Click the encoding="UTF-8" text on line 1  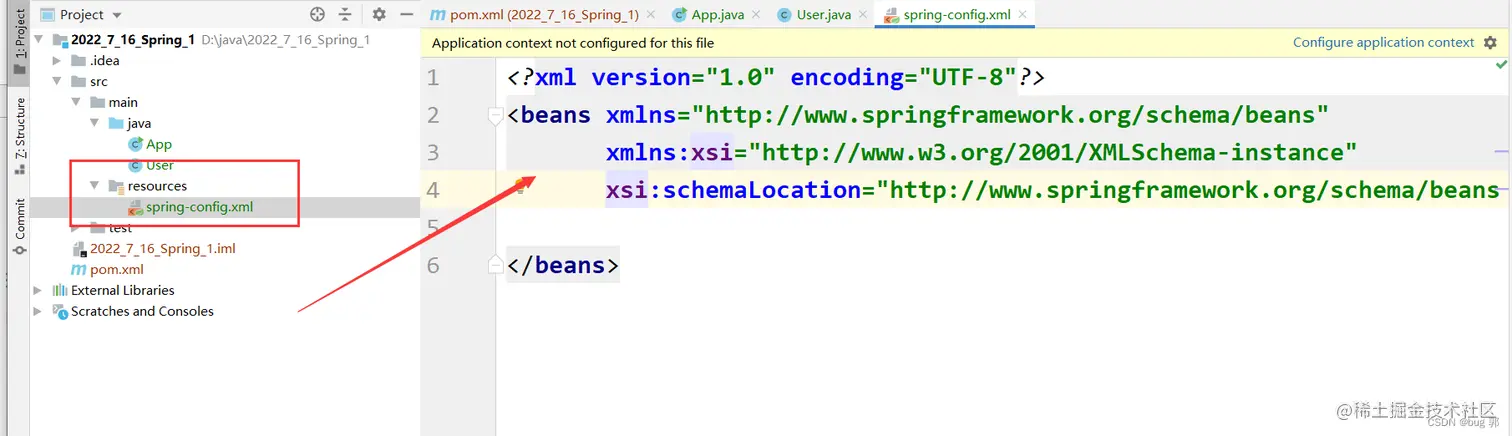click(904, 77)
